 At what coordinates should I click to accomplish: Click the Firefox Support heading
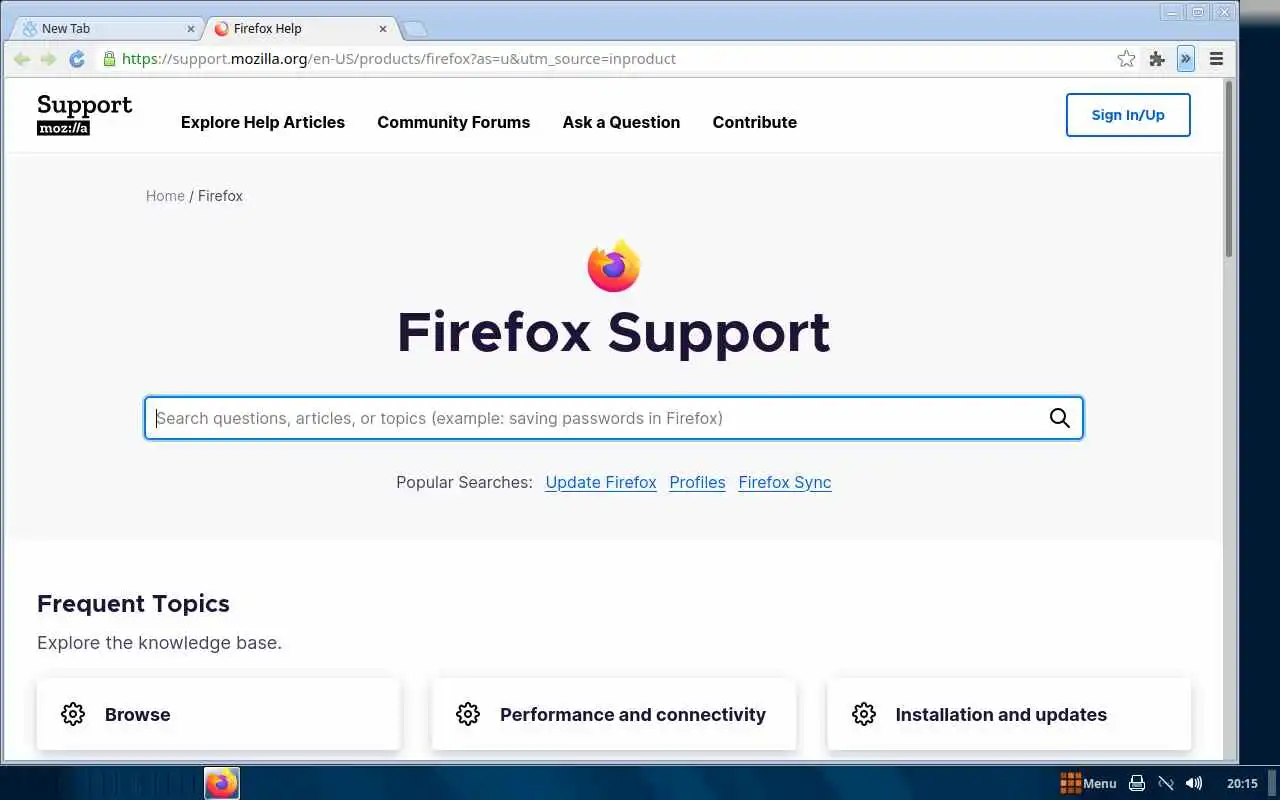tap(613, 332)
